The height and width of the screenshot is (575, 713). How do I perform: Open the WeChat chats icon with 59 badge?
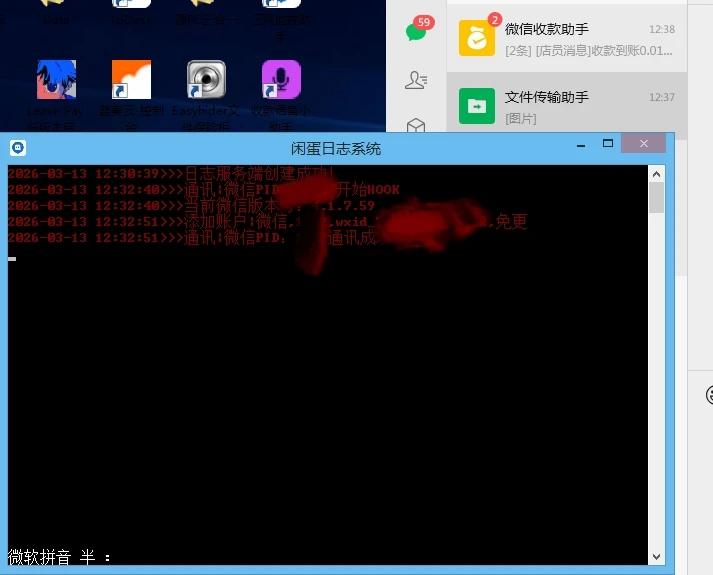click(x=417, y=31)
